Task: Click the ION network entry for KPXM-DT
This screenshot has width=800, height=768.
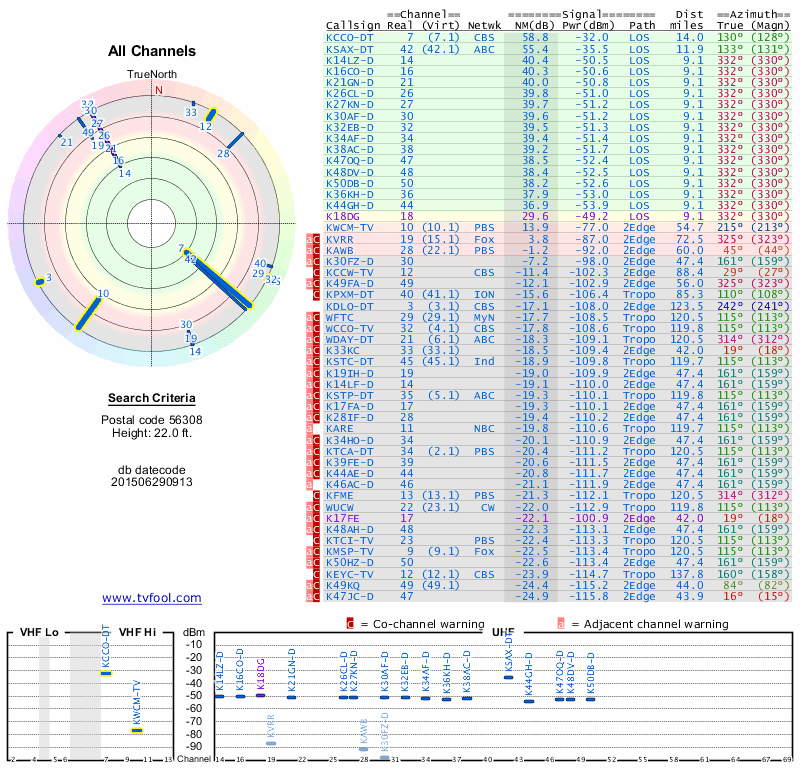Action: pyautogui.click(x=484, y=294)
